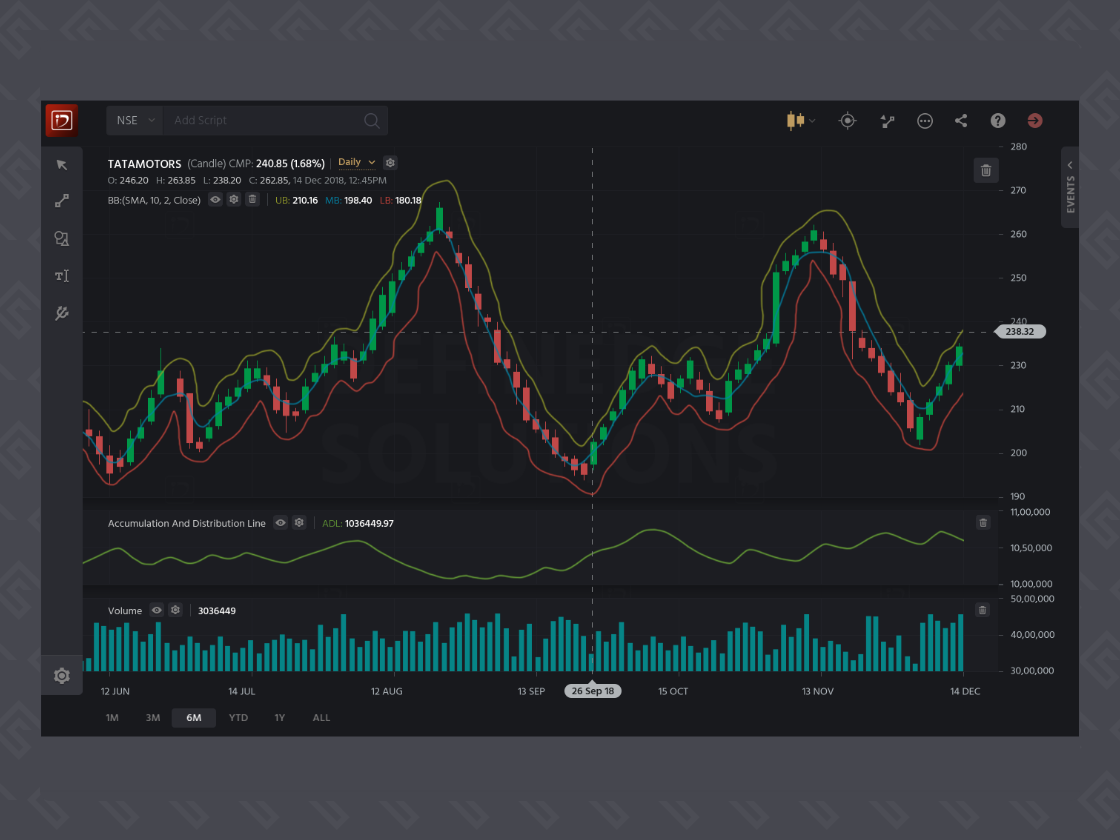Select the text annotation tool
Screen dimensions: 1120x840
tap(62, 276)
